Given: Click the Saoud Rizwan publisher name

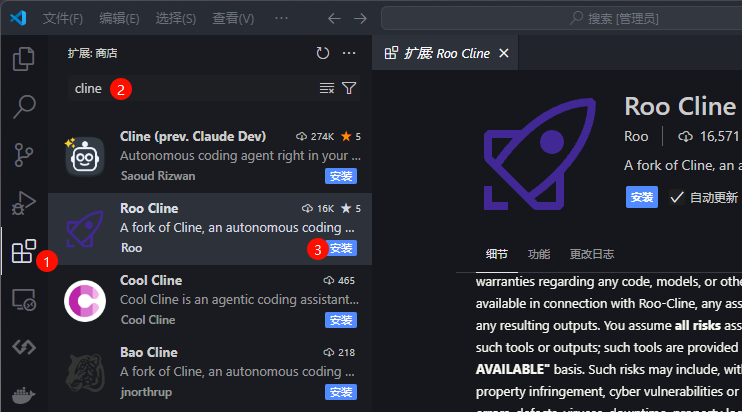Looking at the screenshot, I should tap(158, 176).
